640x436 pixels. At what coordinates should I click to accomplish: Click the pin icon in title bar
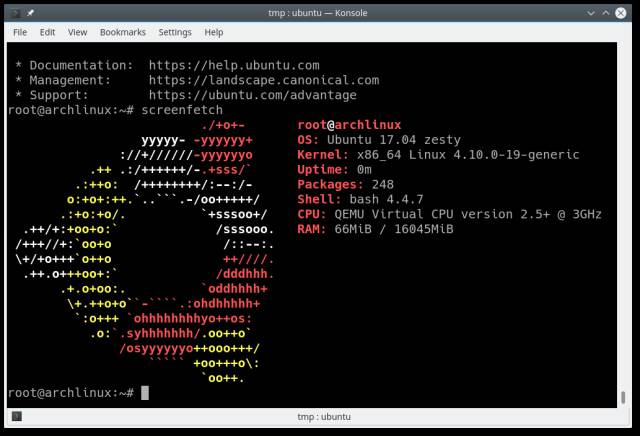tap(30, 13)
